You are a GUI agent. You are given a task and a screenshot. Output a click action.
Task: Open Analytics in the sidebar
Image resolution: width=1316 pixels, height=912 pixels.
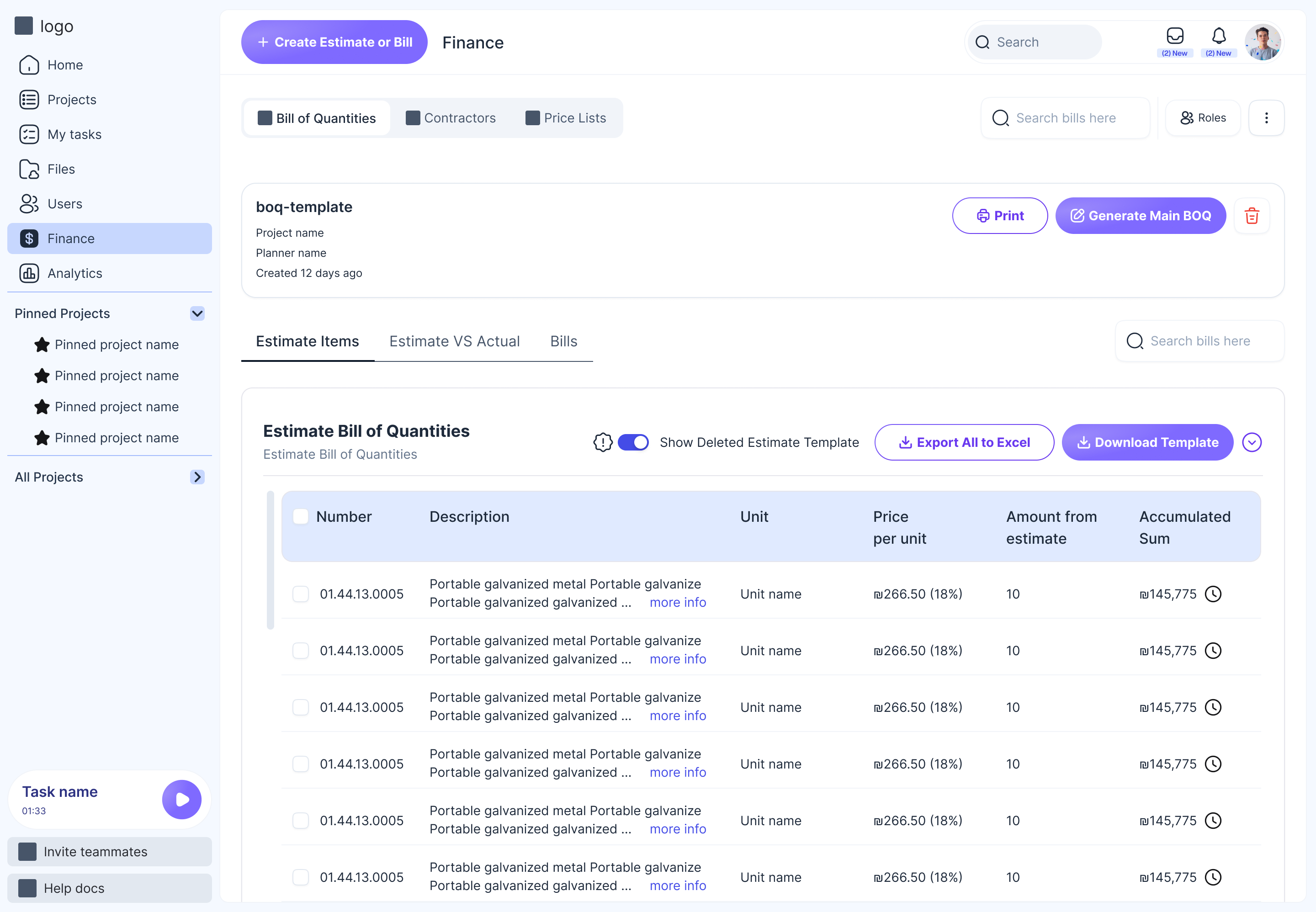tap(109, 273)
